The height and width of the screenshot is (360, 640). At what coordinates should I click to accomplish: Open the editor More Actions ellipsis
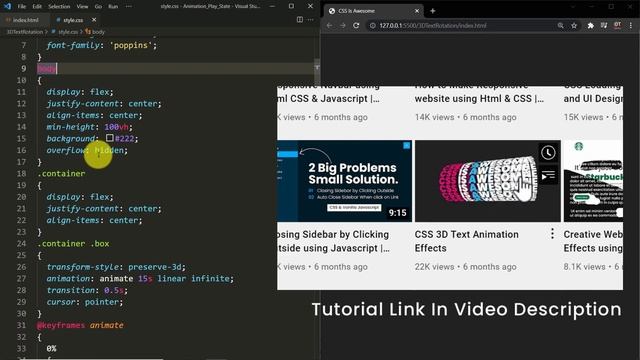point(311,20)
